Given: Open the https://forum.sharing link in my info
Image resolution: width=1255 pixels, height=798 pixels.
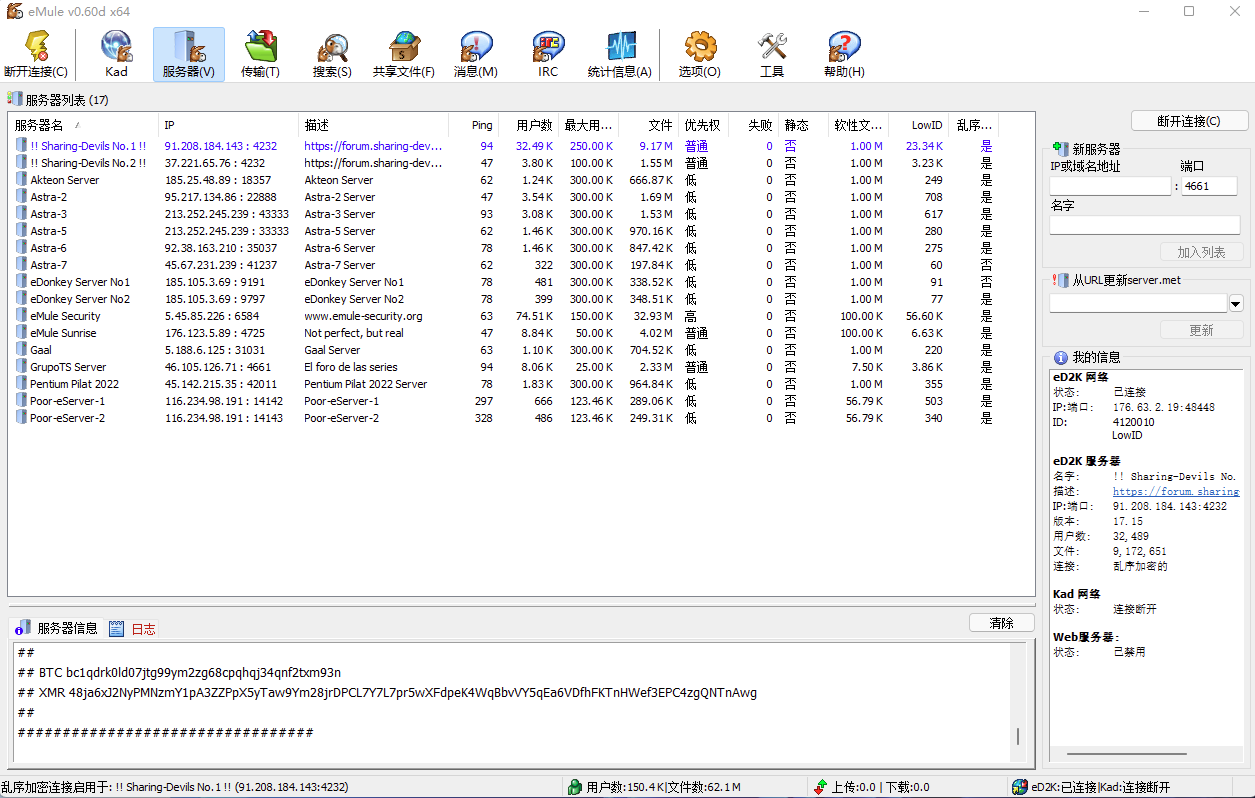Looking at the screenshot, I should [1176, 492].
